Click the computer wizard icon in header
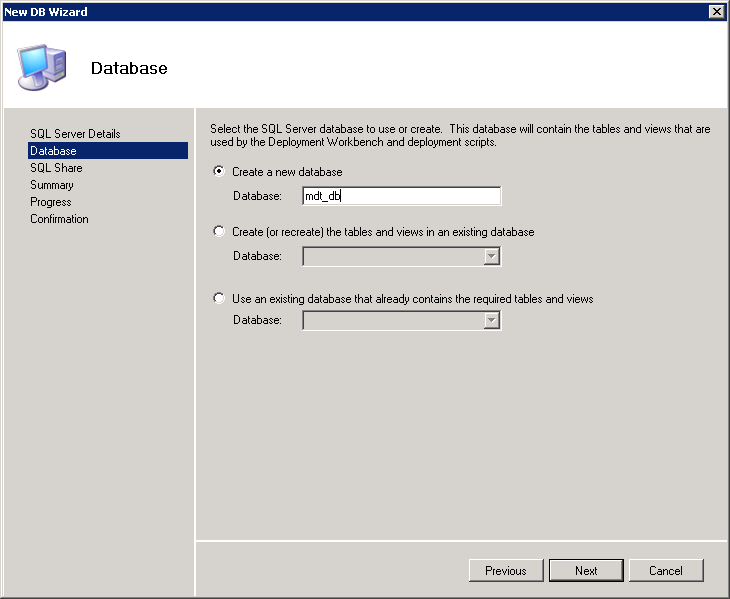730x599 pixels. (41, 66)
